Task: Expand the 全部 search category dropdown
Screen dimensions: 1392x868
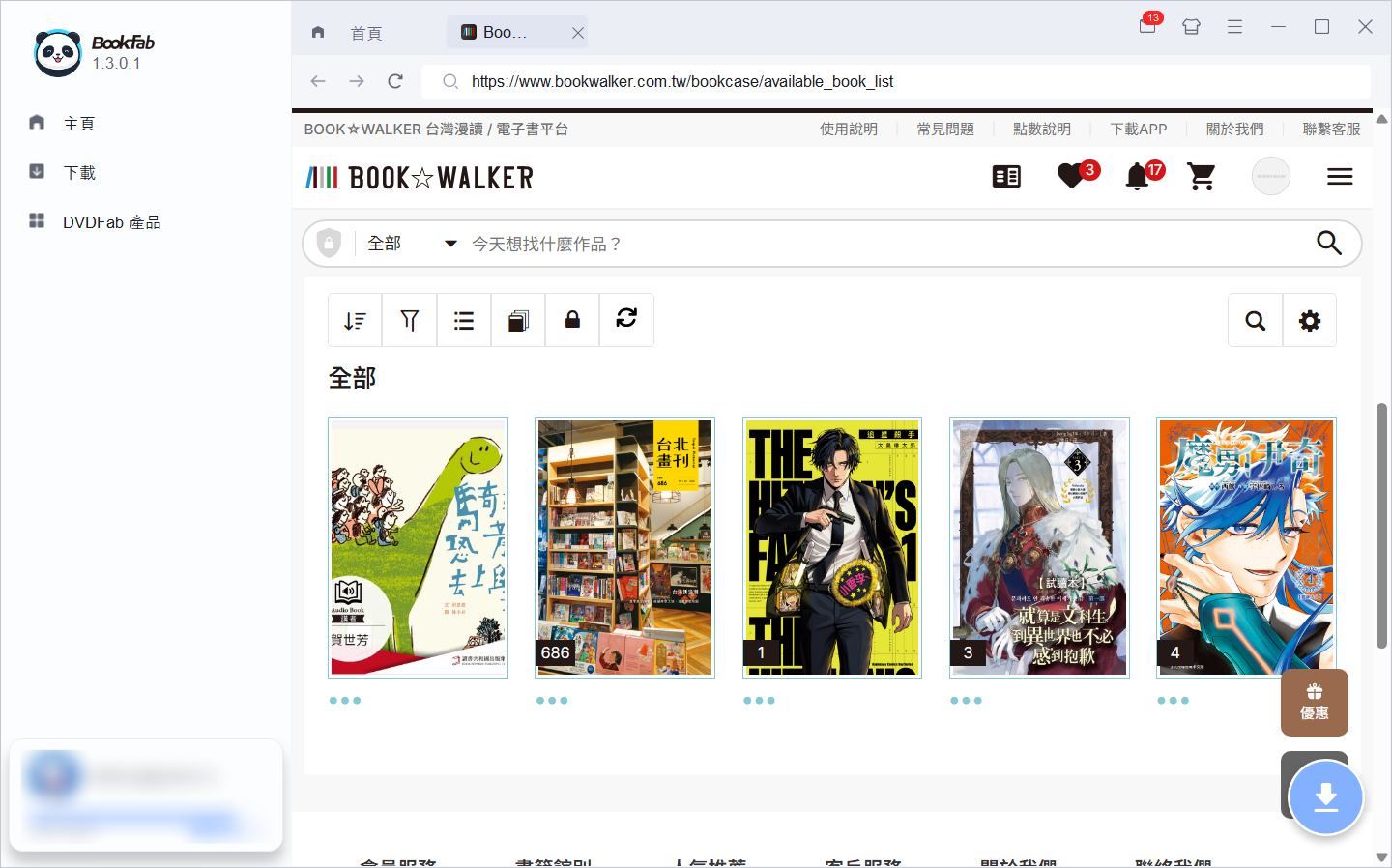Action: point(412,244)
